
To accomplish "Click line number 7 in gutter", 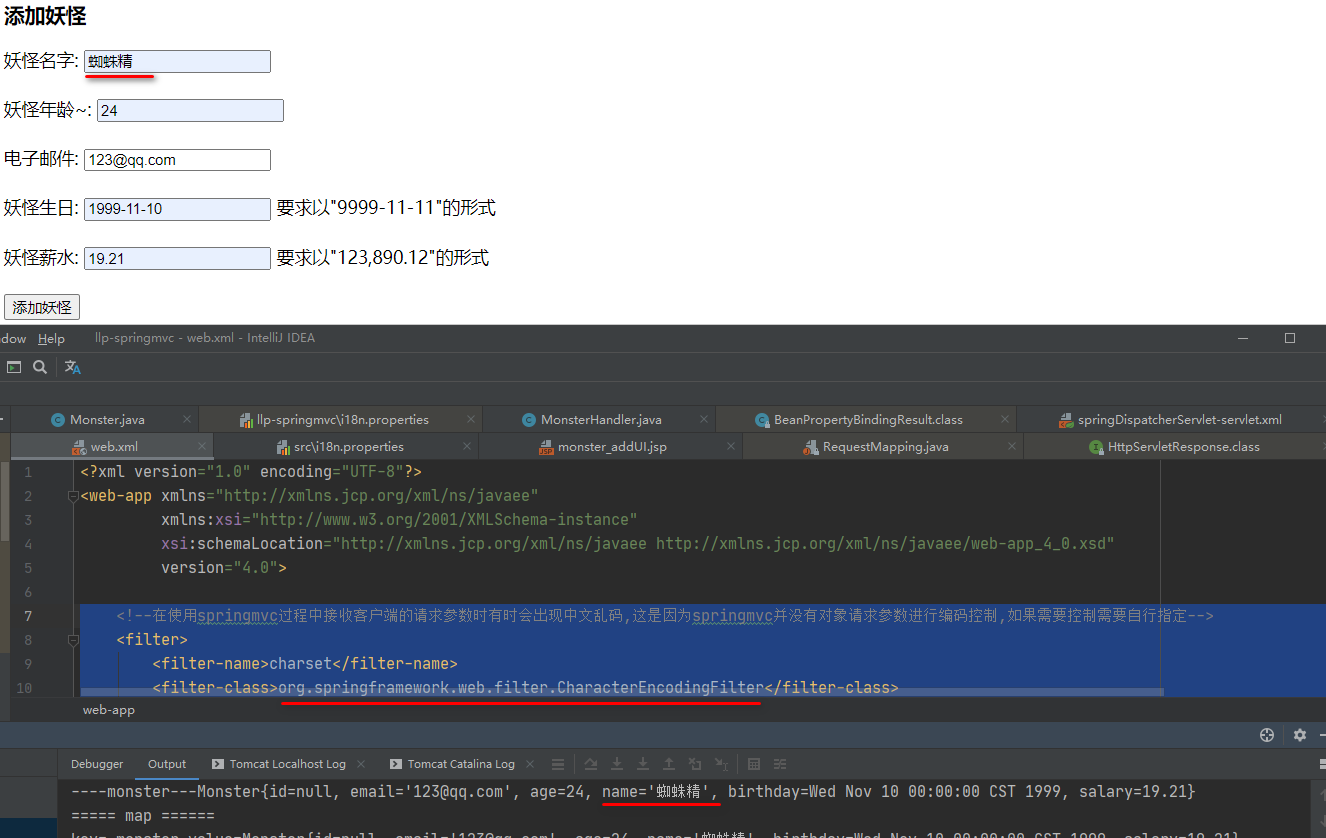I will coord(27,616).
